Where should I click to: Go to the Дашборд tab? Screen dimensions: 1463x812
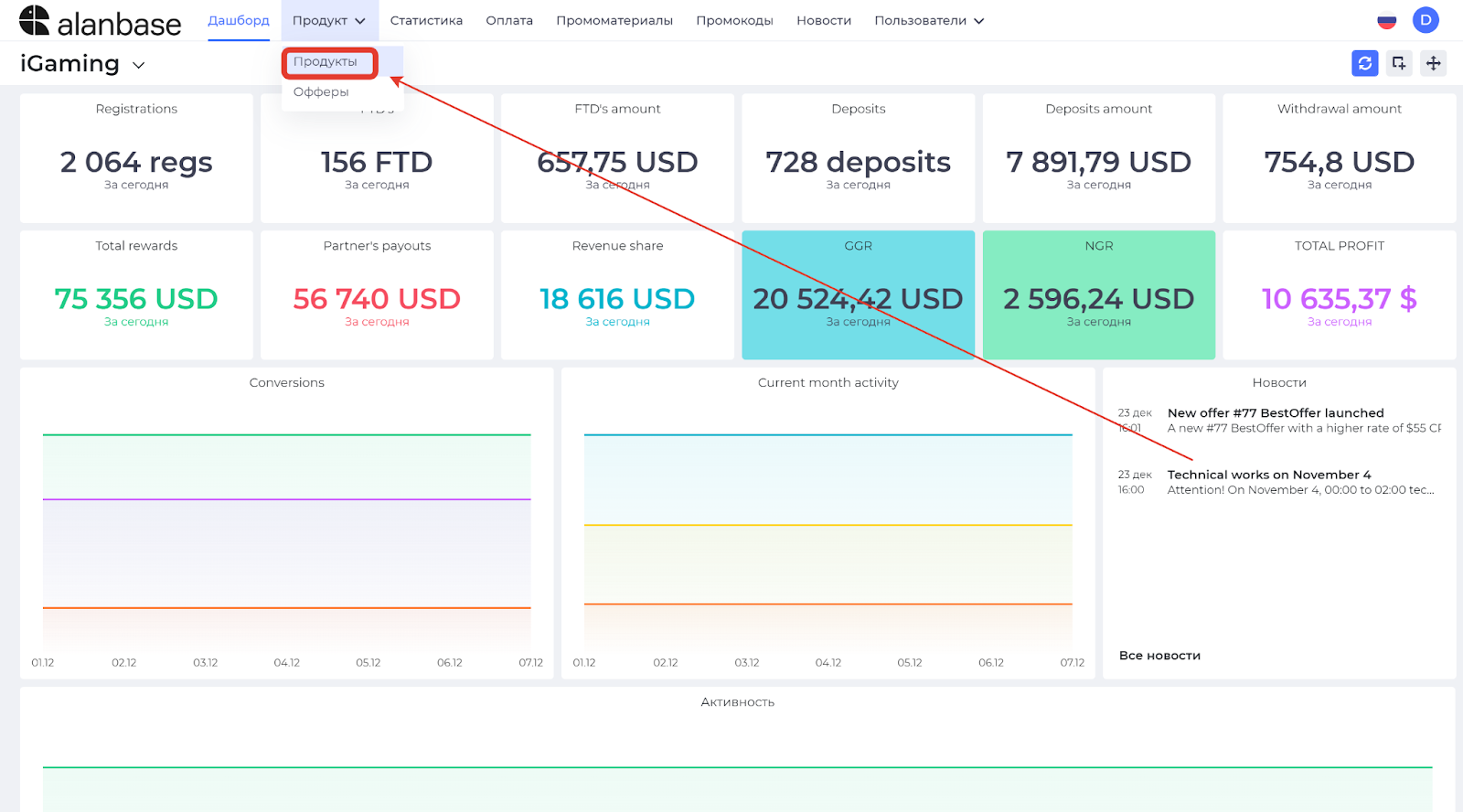[239, 20]
